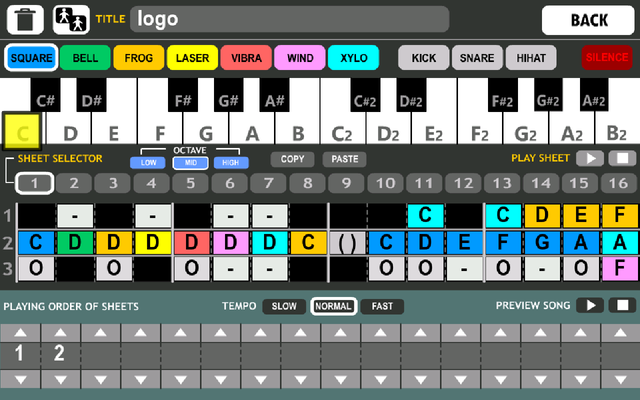Image resolution: width=640 pixels, height=400 pixels.
Task: Stop Play Sheet playback
Action: point(622,158)
